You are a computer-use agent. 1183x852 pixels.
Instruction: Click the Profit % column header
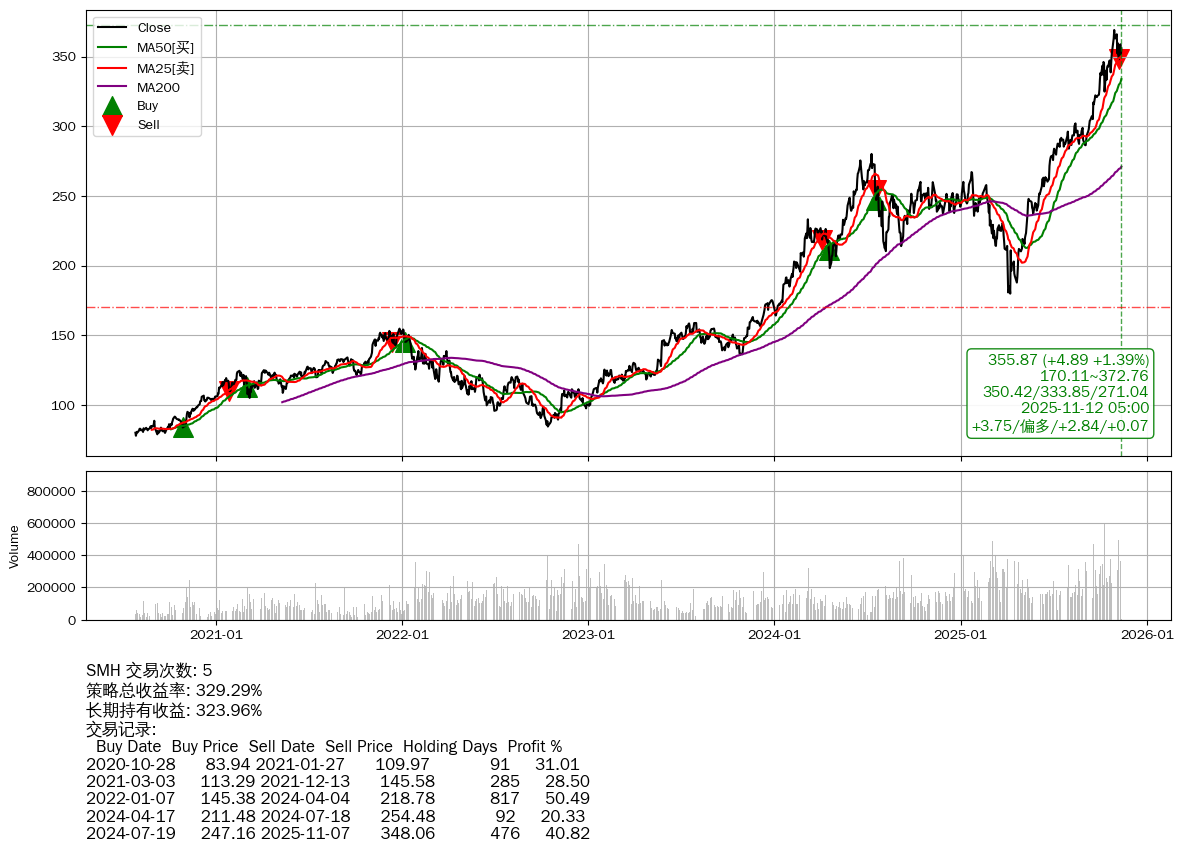[x=534, y=746]
